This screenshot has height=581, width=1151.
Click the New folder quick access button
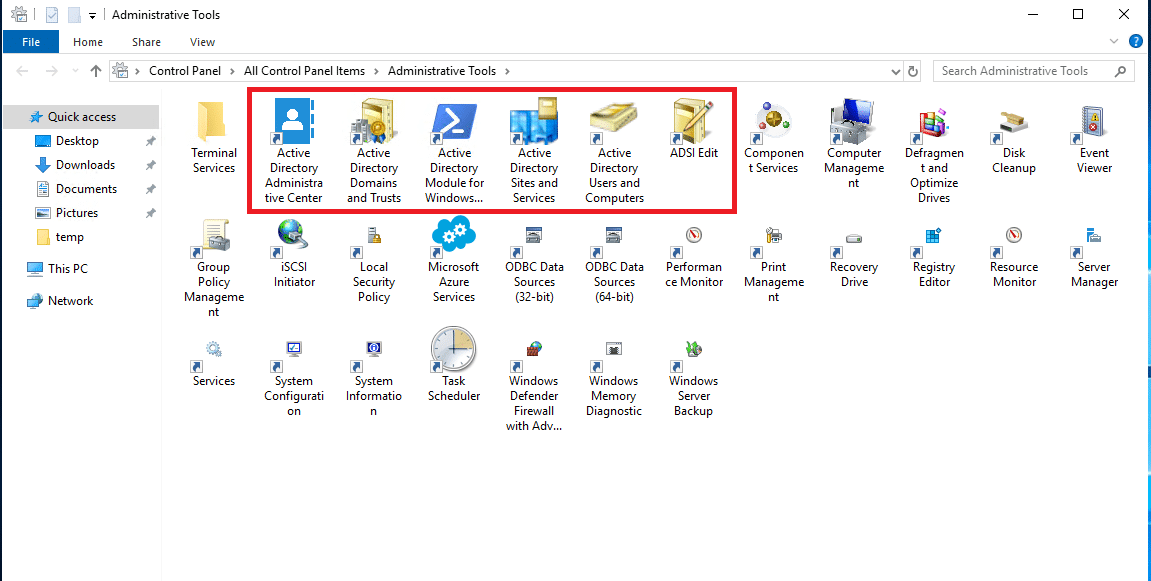[73, 14]
